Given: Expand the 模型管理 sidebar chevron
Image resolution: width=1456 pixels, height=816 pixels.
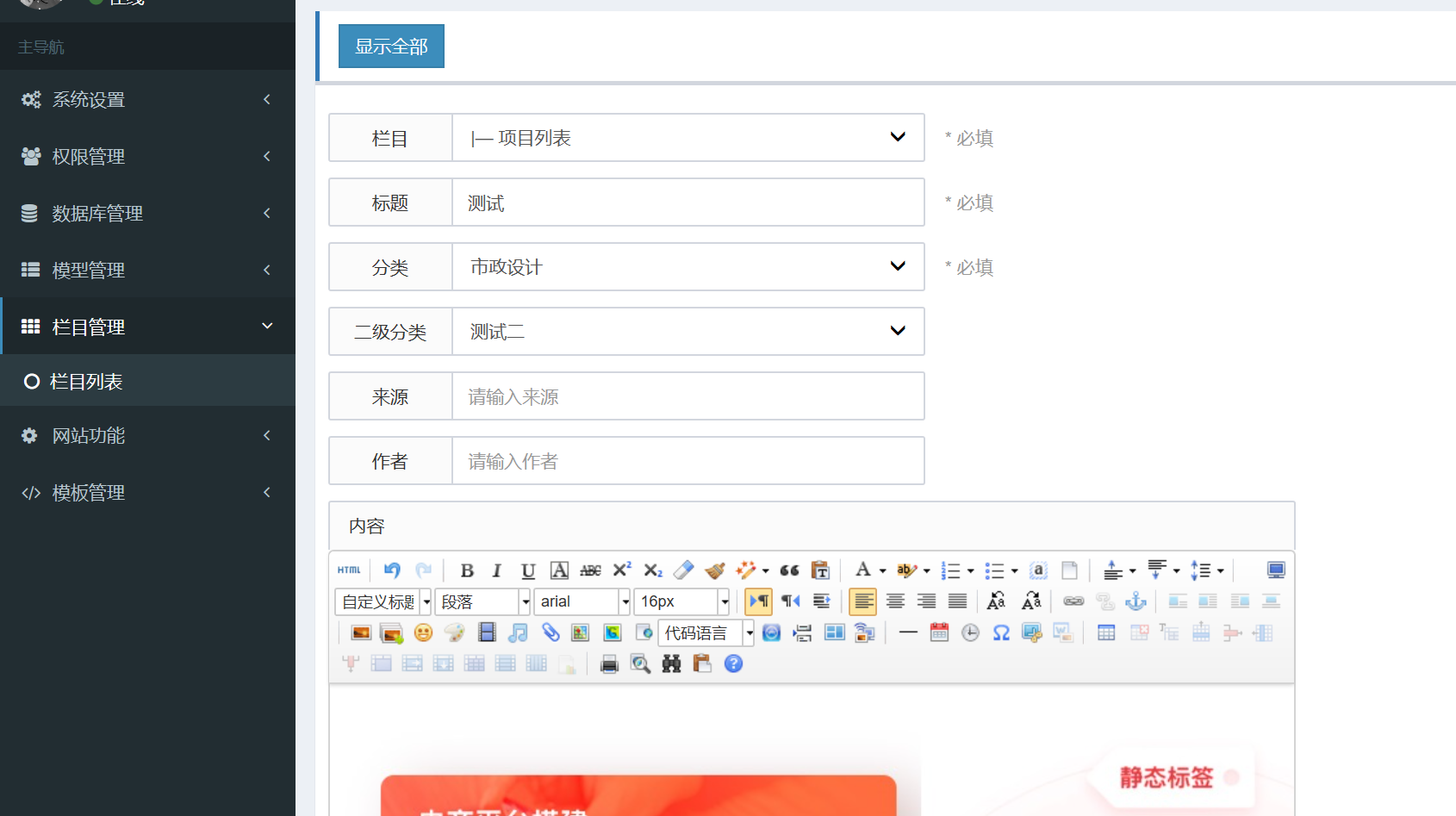Looking at the screenshot, I should pos(267,270).
